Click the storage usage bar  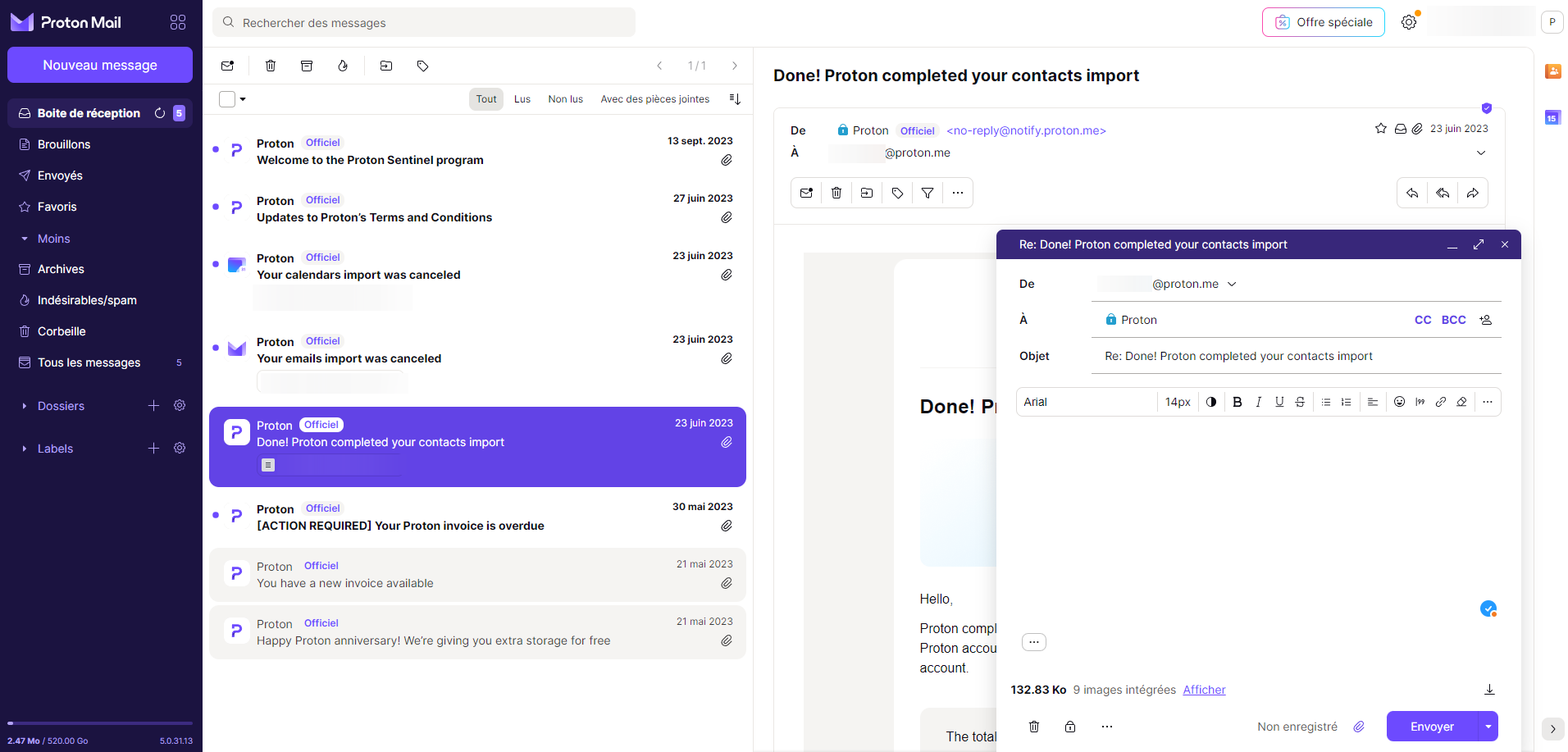click(x=100, y=723)
